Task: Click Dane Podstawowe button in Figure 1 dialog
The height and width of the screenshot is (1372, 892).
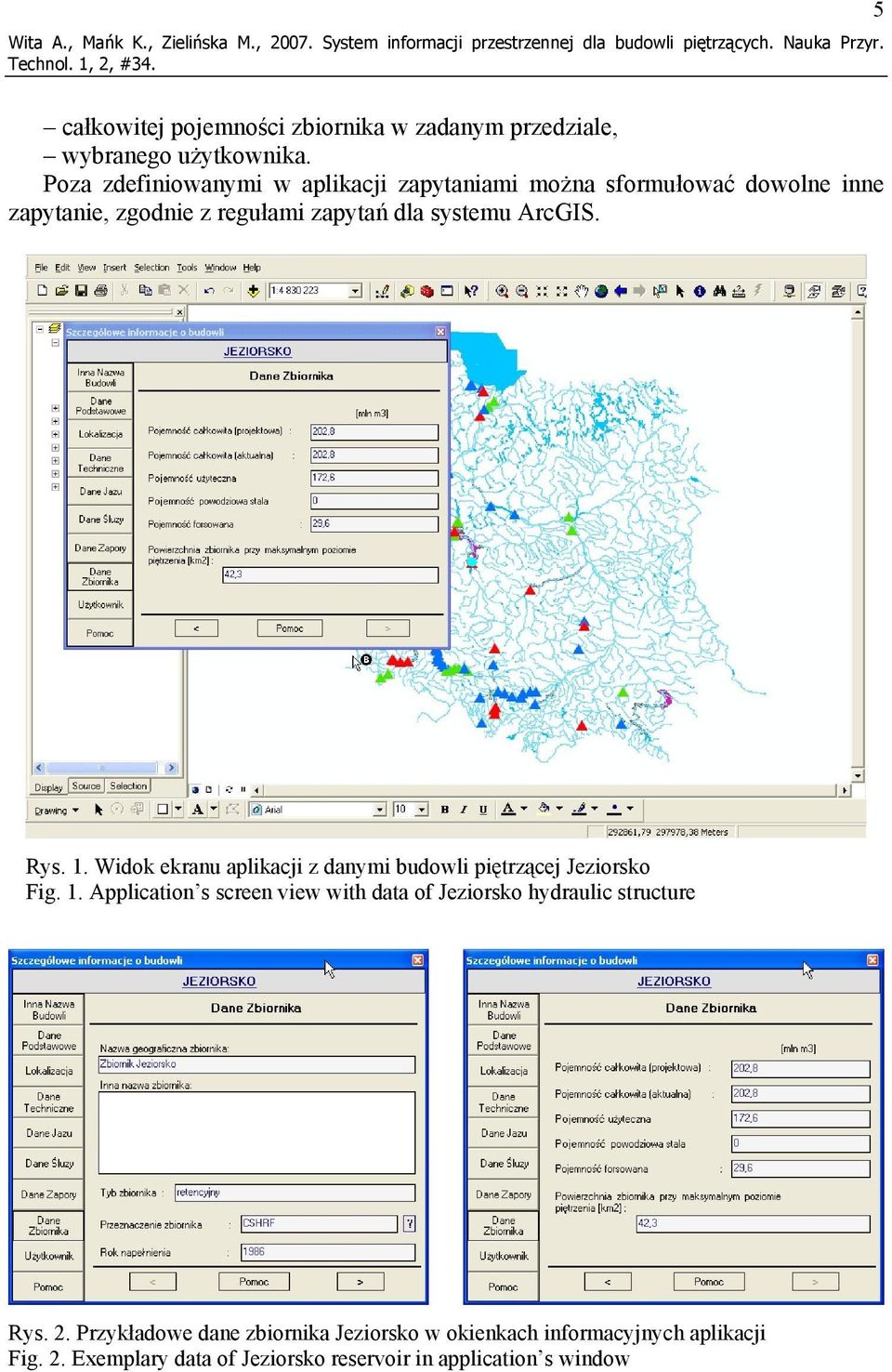Action: (100, 406)
